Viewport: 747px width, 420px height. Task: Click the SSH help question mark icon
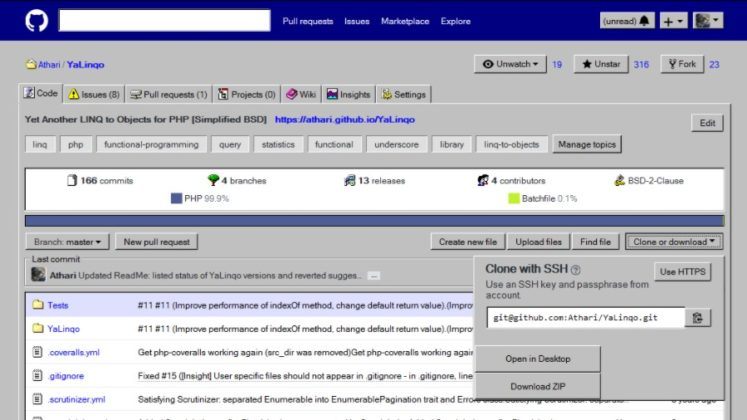click(576, 270)
